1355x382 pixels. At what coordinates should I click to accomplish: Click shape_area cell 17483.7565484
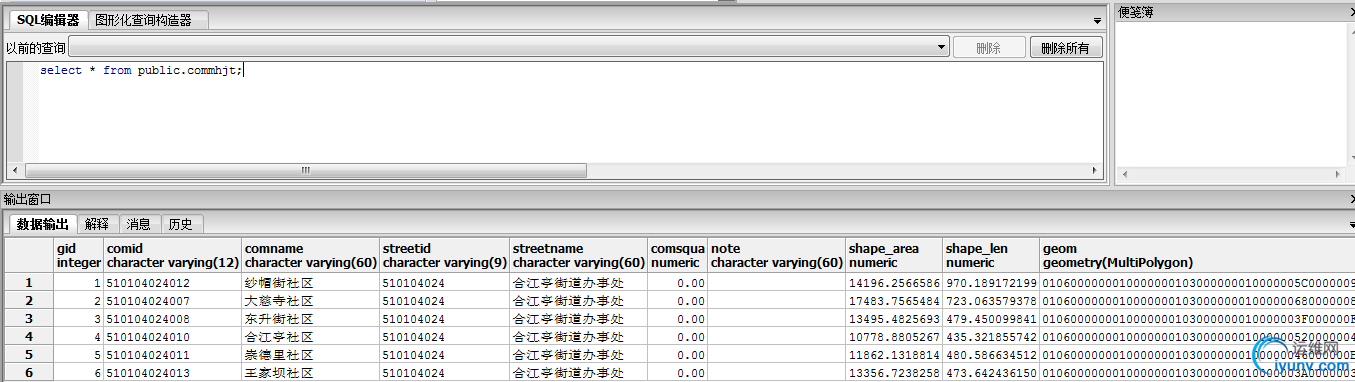[x=894, y=300]
